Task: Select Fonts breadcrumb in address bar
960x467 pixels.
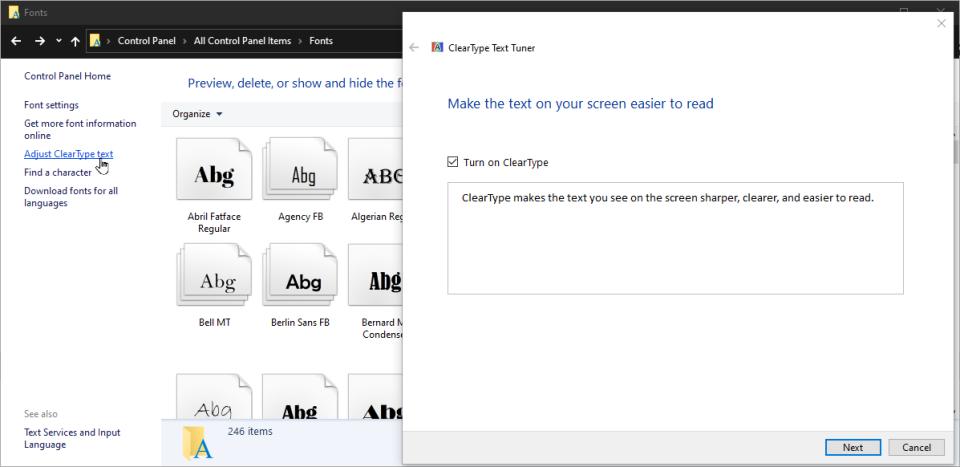Action: [x=321, y=41]
